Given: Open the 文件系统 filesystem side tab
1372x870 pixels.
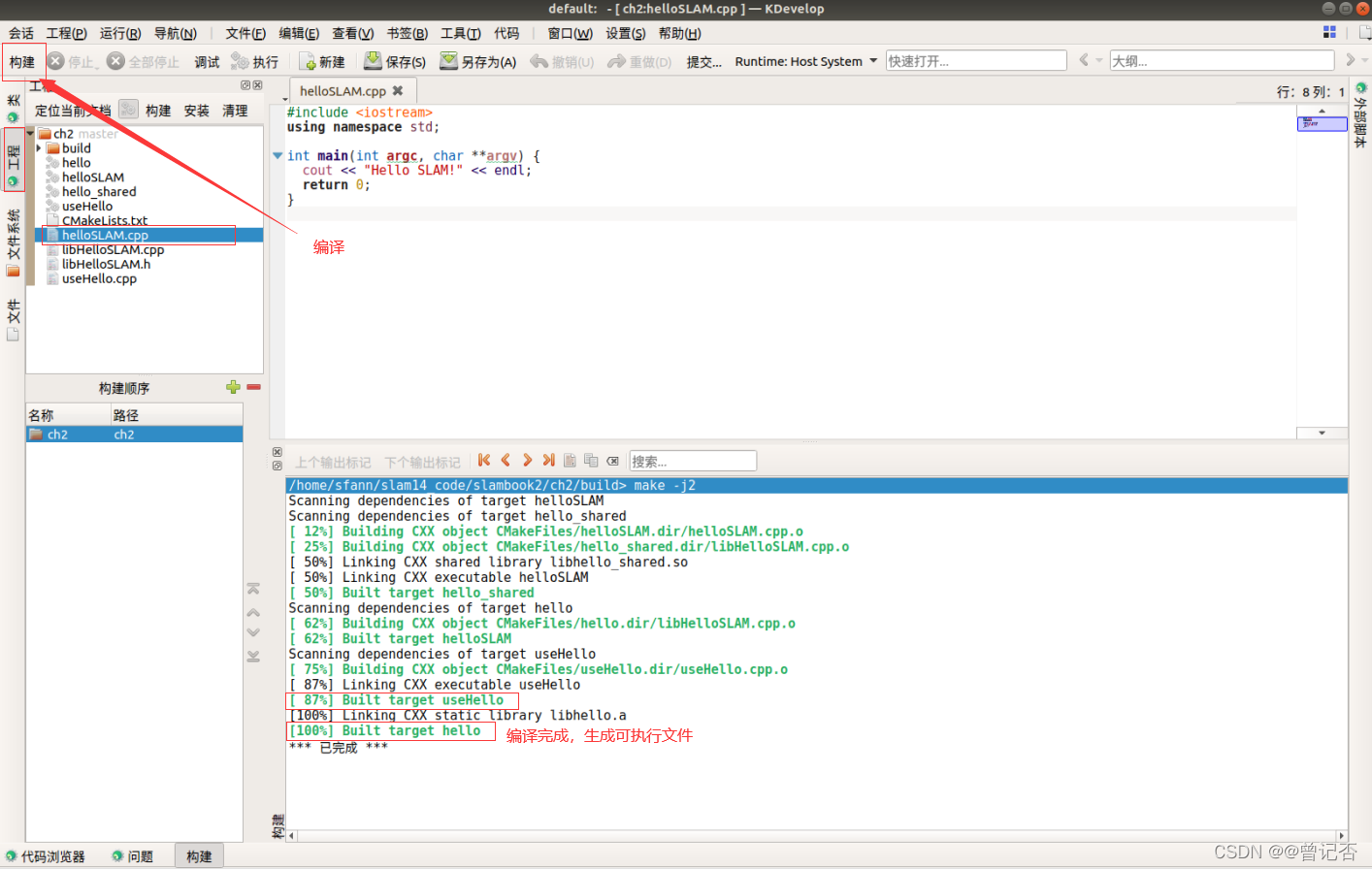Looking at the screenshot, I should click(x=13, y=243).
